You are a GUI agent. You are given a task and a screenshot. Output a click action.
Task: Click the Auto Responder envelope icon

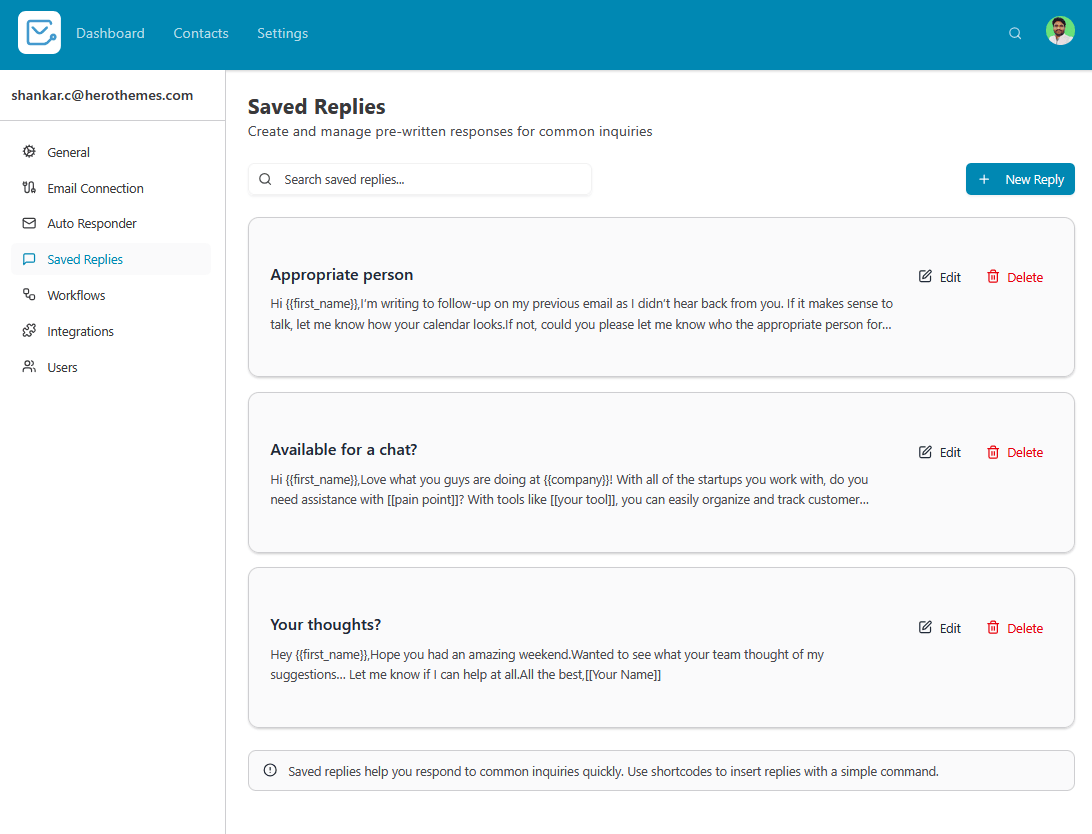[x=29, y=223]
